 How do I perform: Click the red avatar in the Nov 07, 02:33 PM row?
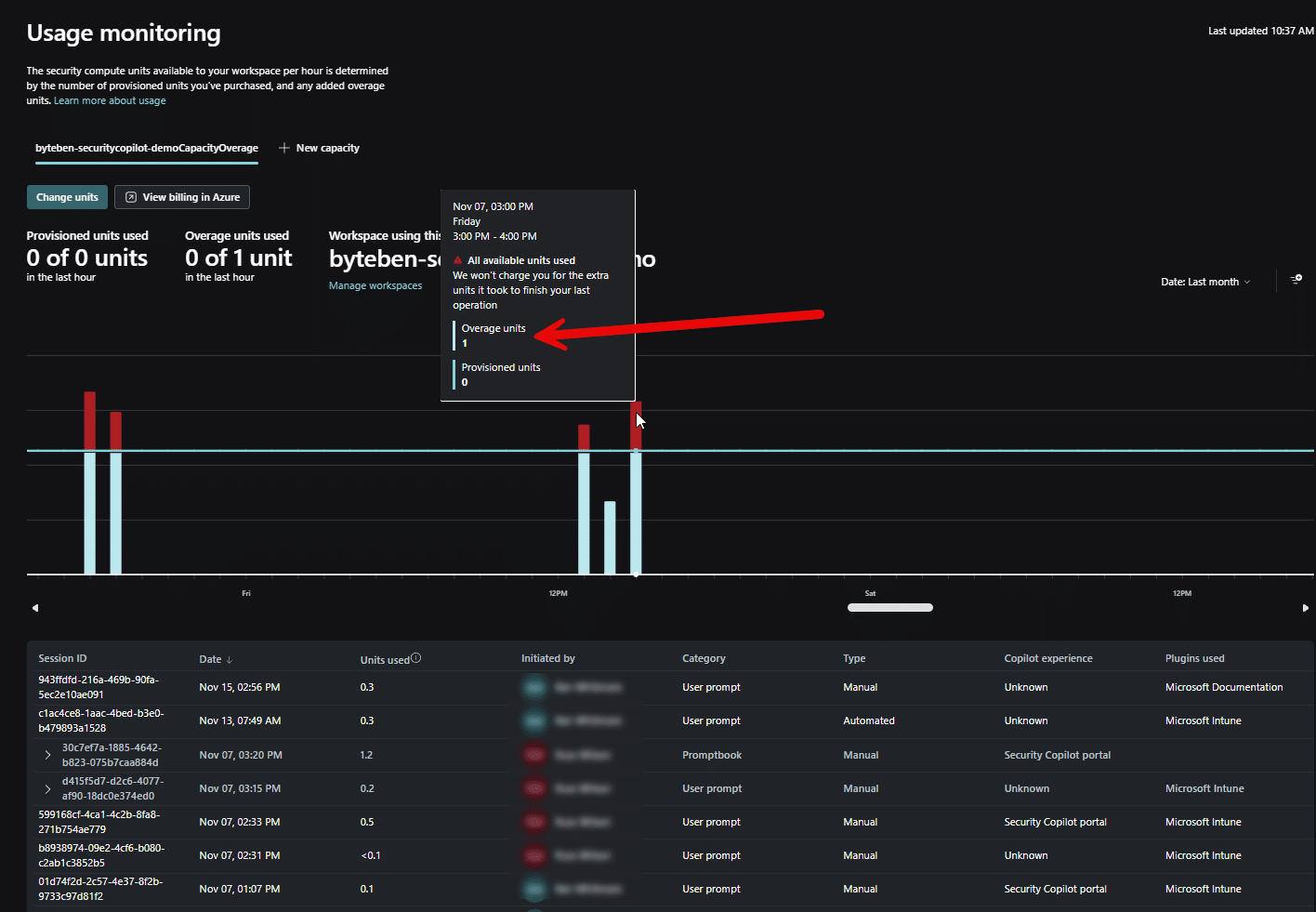pos(534,822)
